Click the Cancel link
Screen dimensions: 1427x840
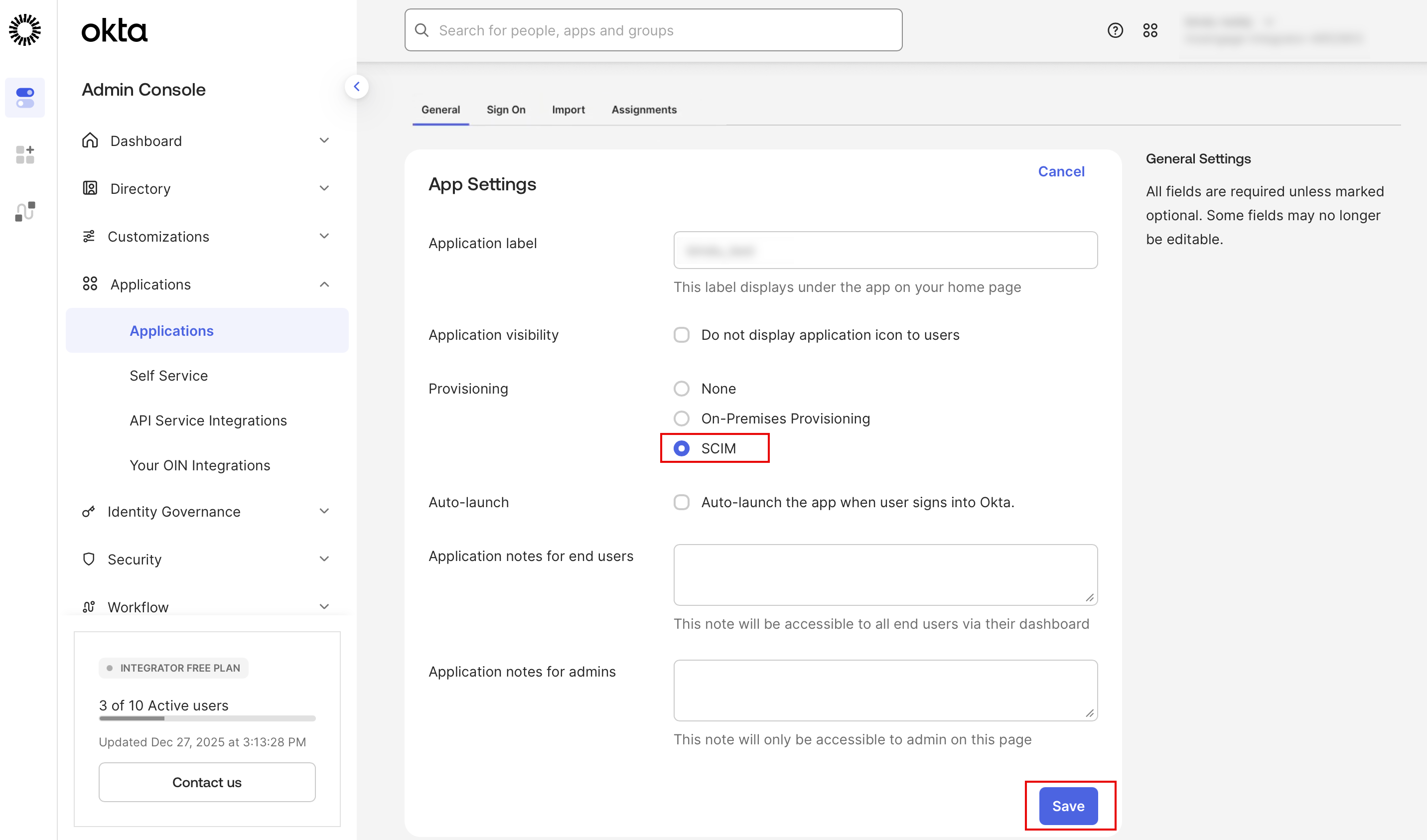1061,171
